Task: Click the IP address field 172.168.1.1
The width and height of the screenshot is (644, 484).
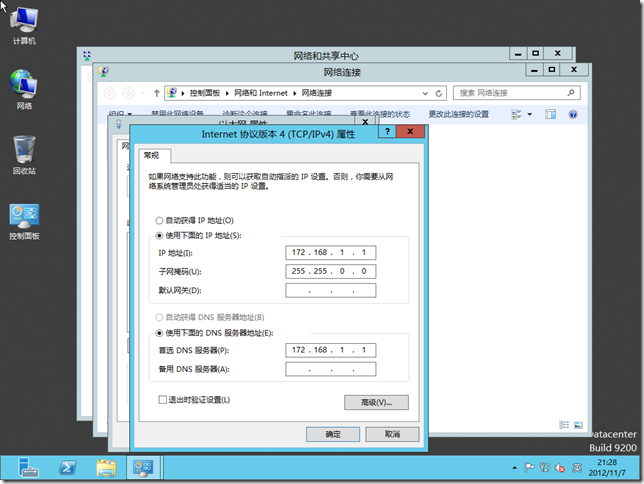Action: 331,252
